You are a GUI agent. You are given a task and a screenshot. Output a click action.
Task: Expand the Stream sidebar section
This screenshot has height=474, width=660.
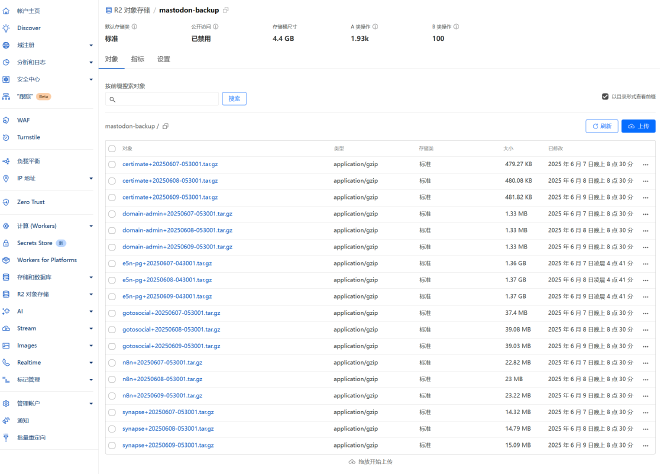tap(91, 328)
